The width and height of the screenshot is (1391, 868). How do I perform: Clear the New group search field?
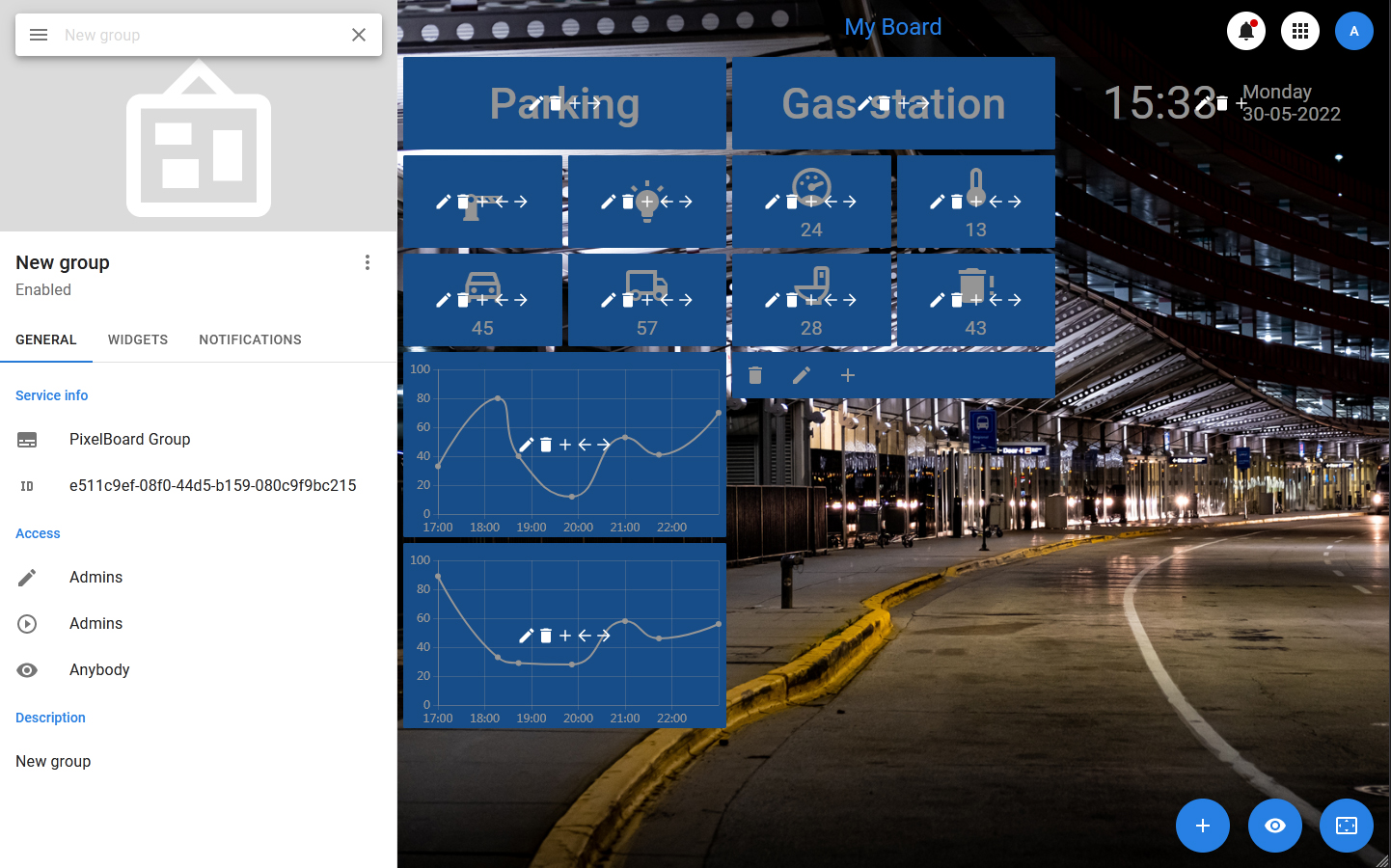[x=359, y=35]
